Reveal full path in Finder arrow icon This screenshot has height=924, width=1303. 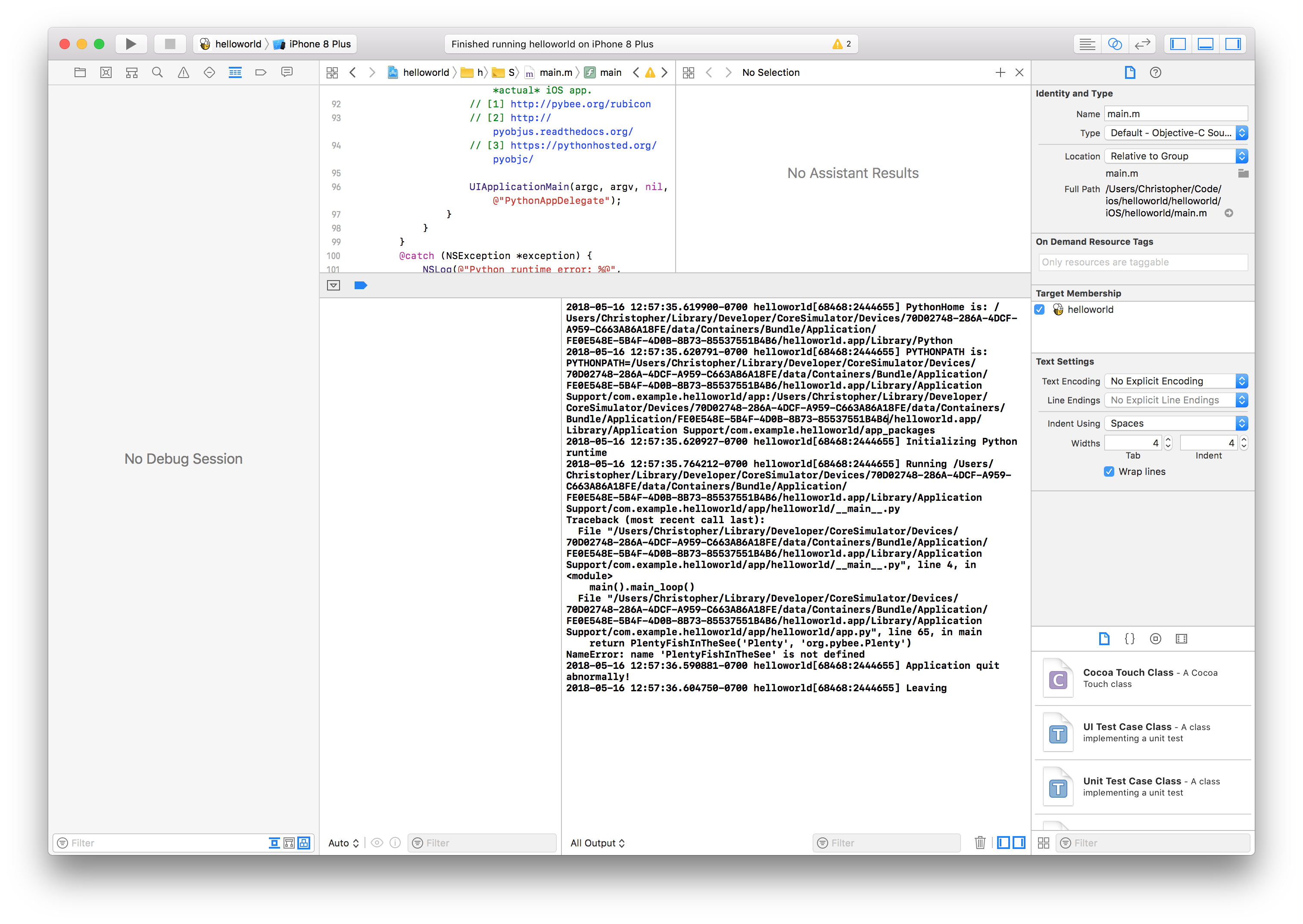tap(1228, 213)
